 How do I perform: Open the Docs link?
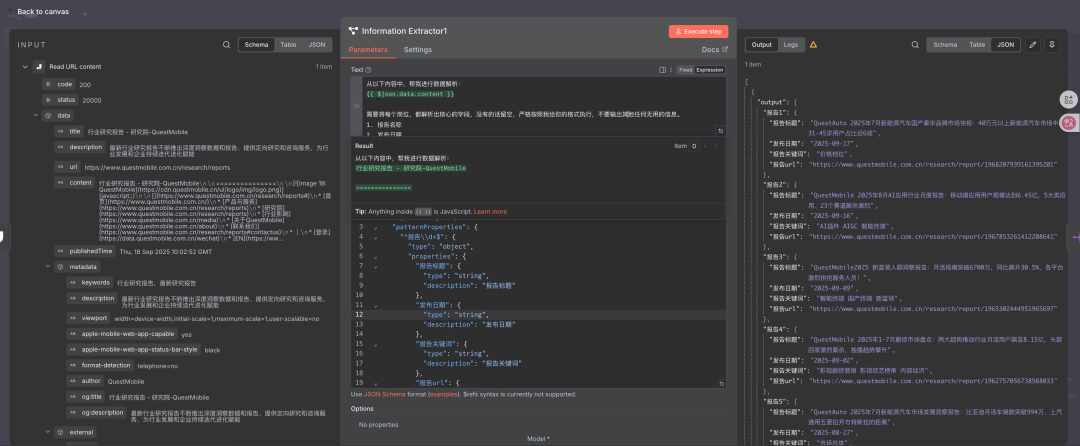coord(712,49)
